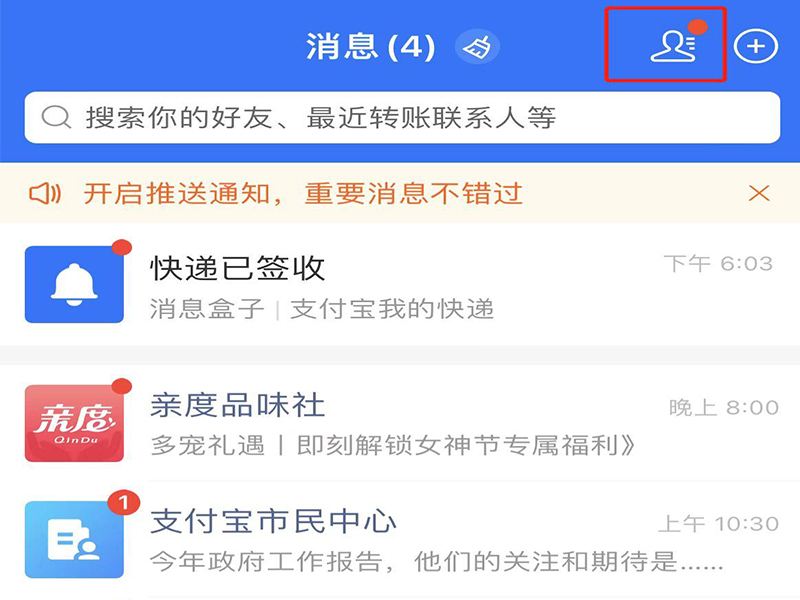Image resolution: width=800 pixels, height=600 pixels.
Task: Open the contacts icon with red dot
Action: coord(673,46)
